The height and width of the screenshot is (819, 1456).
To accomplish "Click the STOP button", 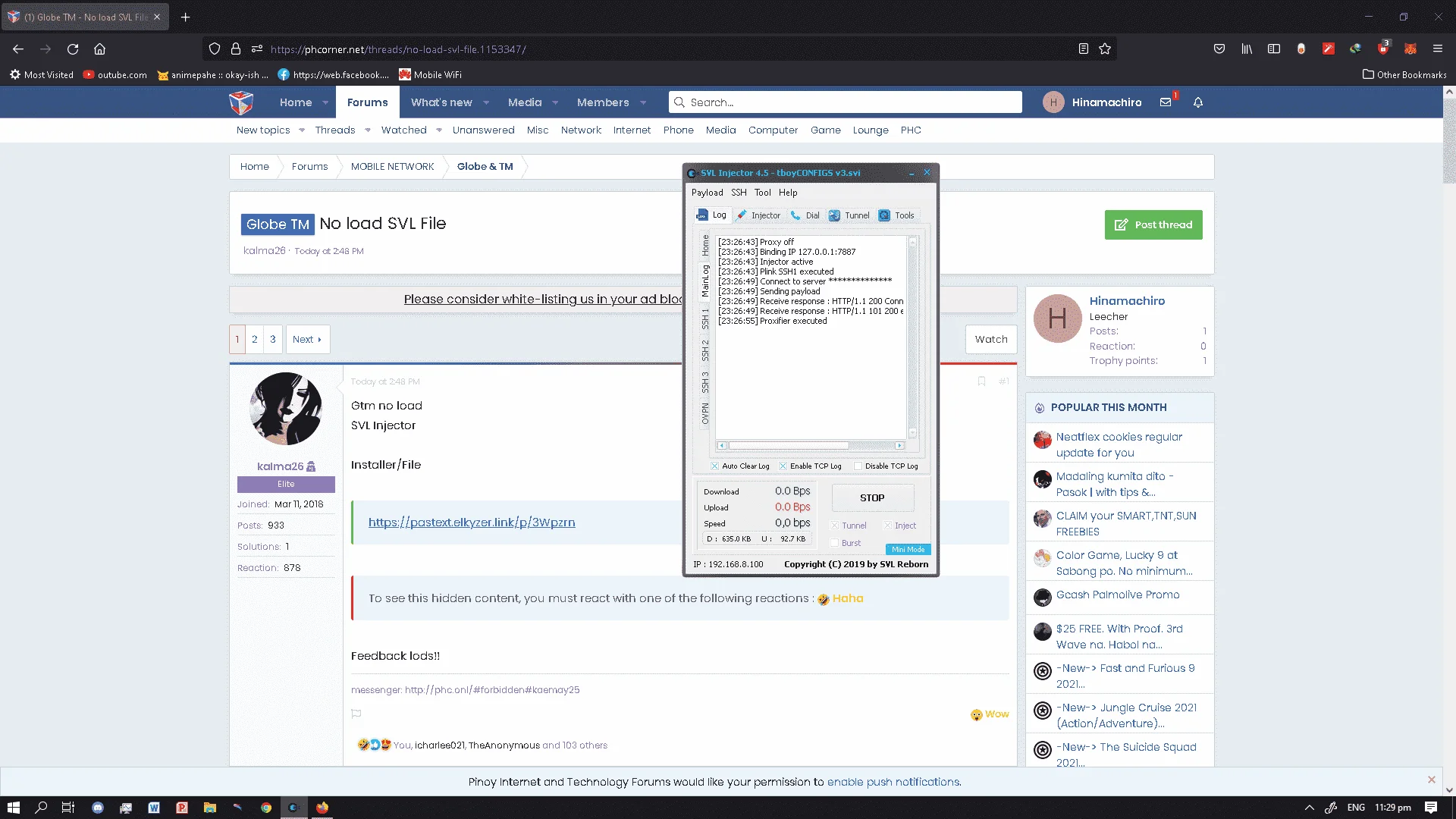I will [872, 498].
